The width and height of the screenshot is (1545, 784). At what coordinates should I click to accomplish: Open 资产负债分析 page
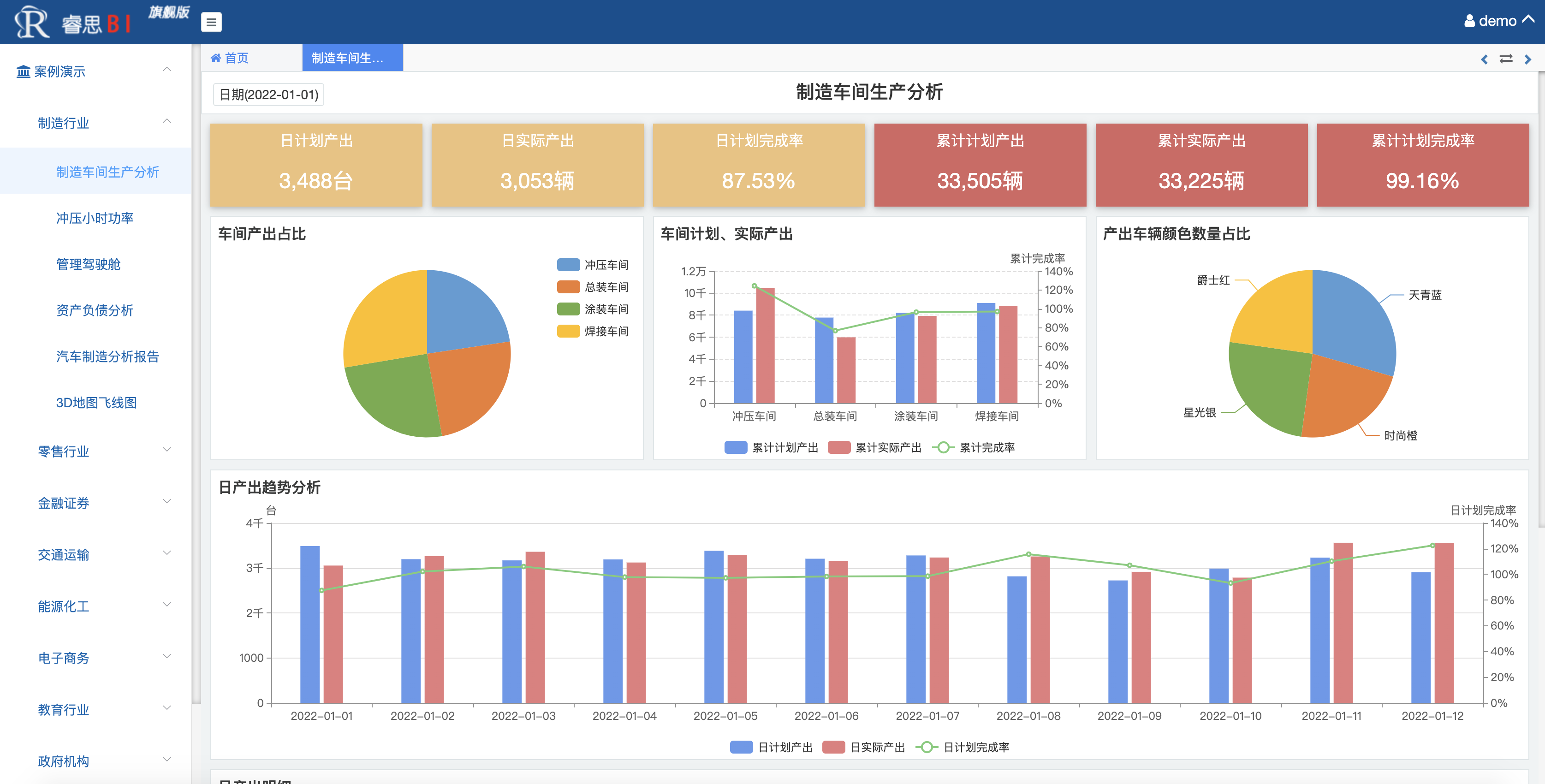click(x=95, y=311)
